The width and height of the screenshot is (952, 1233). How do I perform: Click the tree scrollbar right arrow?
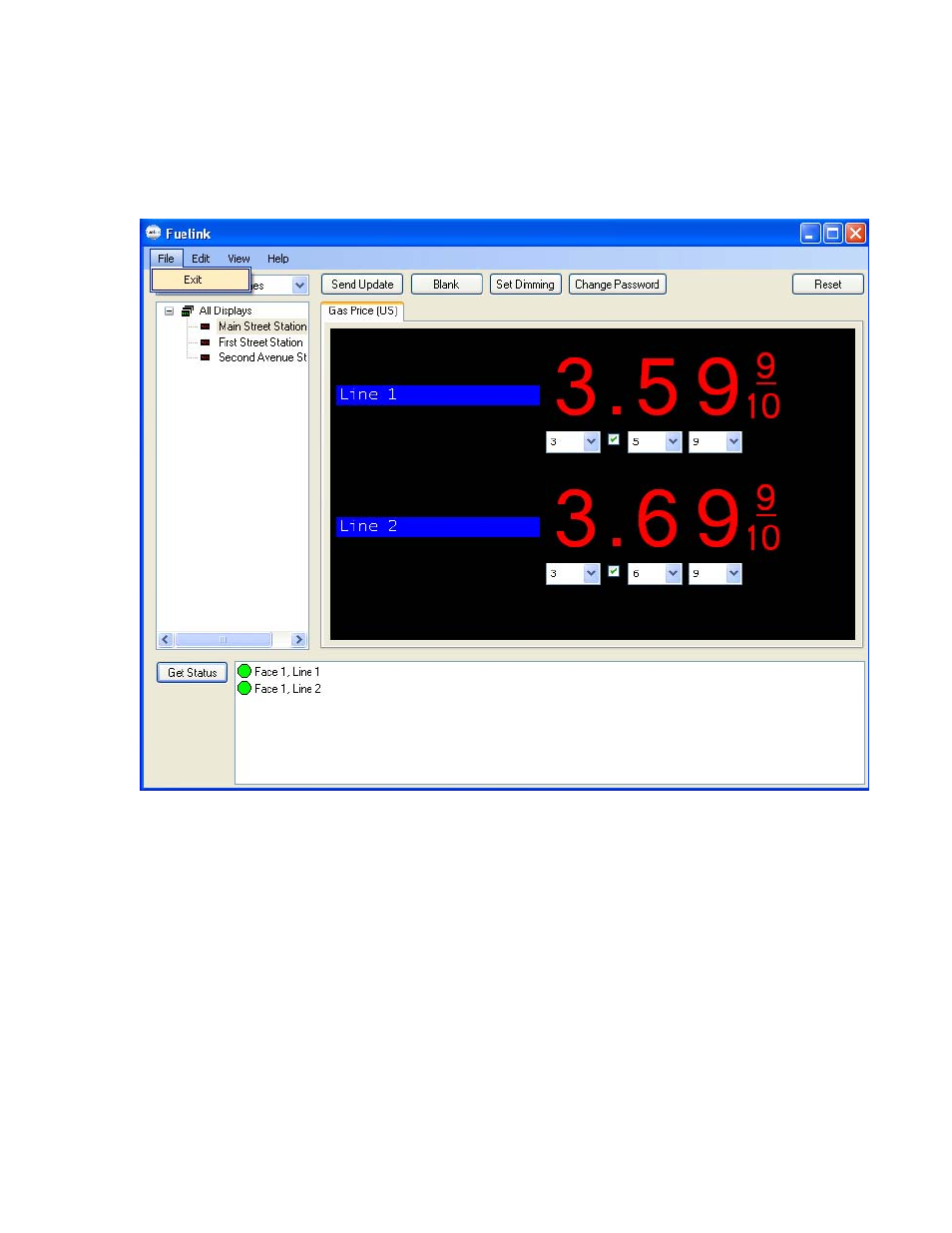[298, 640]
